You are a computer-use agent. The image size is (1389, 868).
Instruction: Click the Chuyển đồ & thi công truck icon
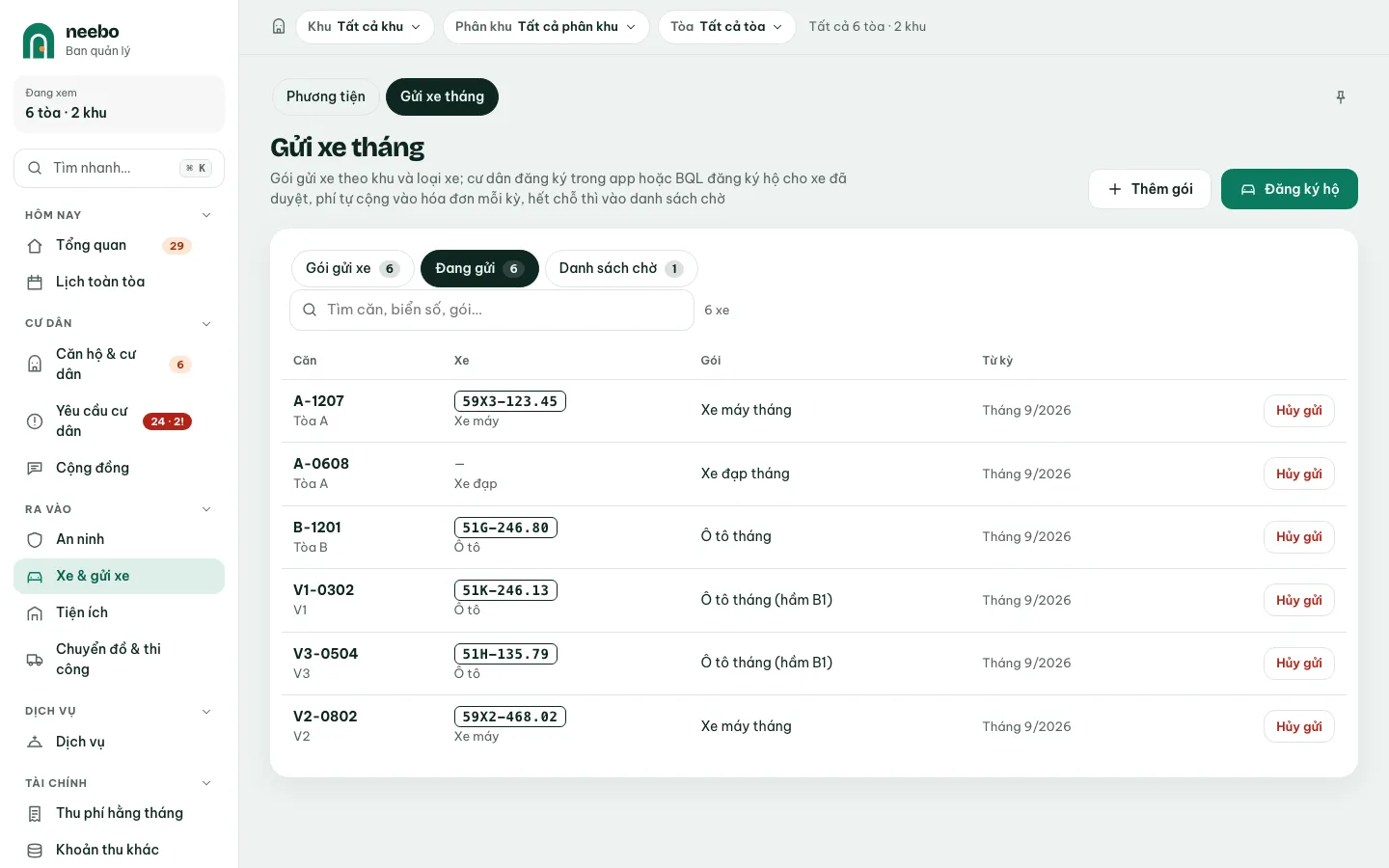(35, 660)
